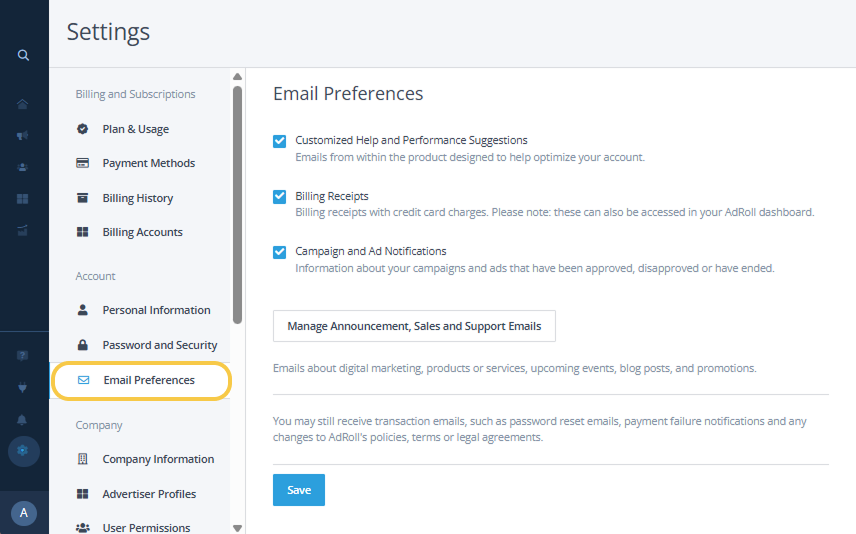The image size is (856, 534).
Task: Click the user avatar labeled A
Action: point(24,513)
